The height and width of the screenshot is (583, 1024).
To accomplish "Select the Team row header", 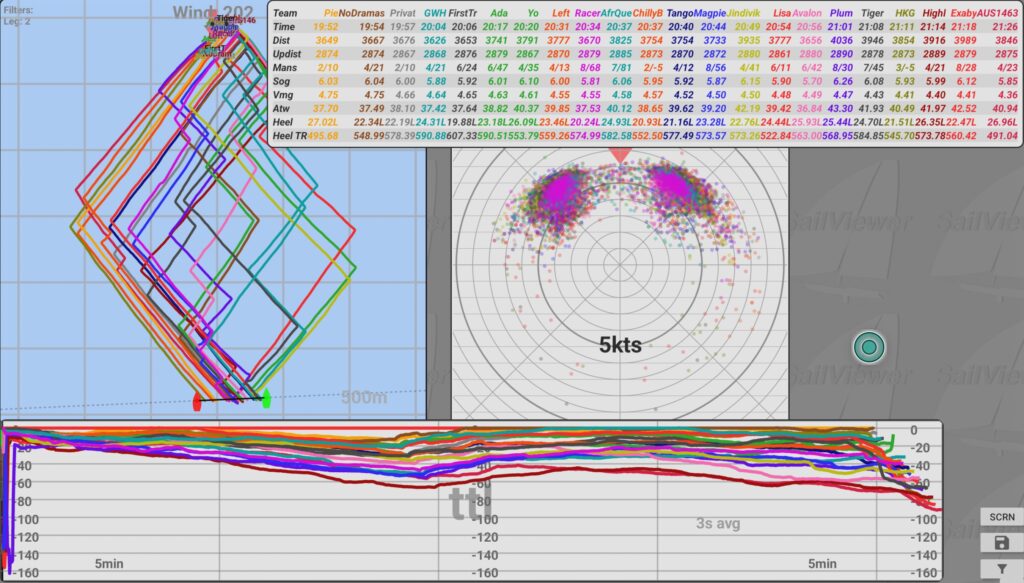I will click(x=285, y=13).
